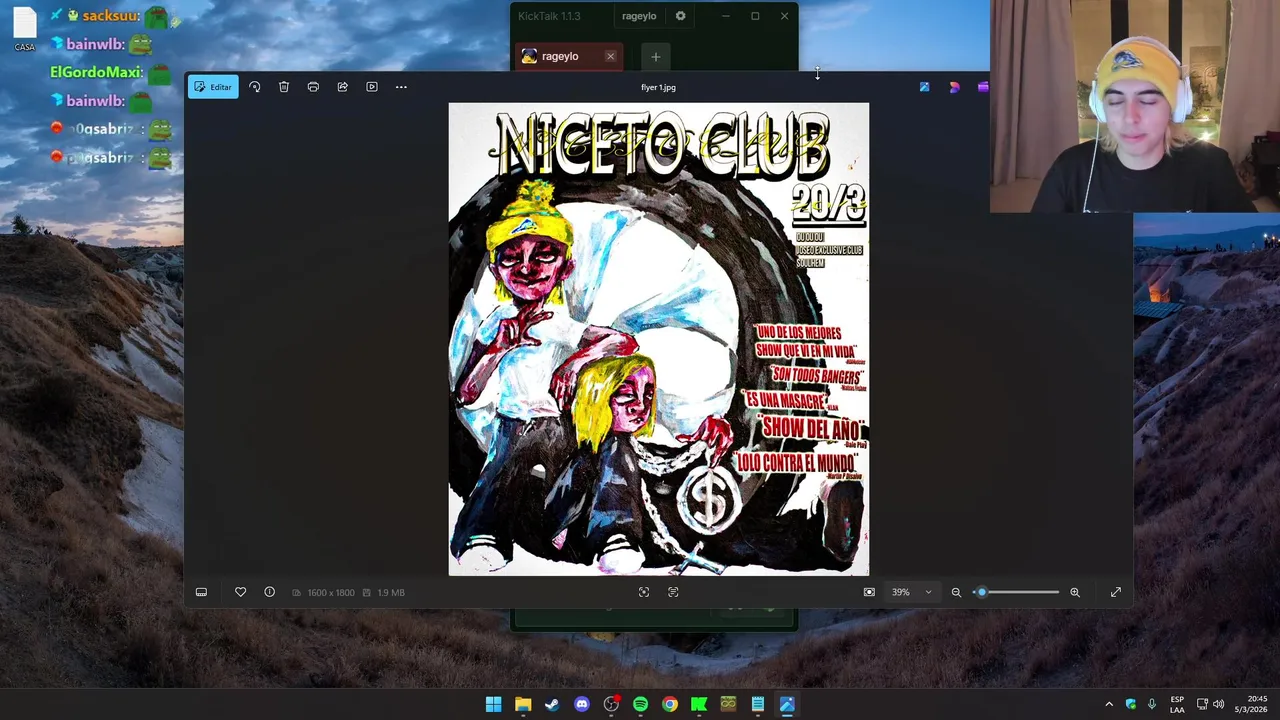The image size is (1280, 720).
Task: Open the Notepad app on the taskbar
Action: pyautogui.click(x=758, y=704)
